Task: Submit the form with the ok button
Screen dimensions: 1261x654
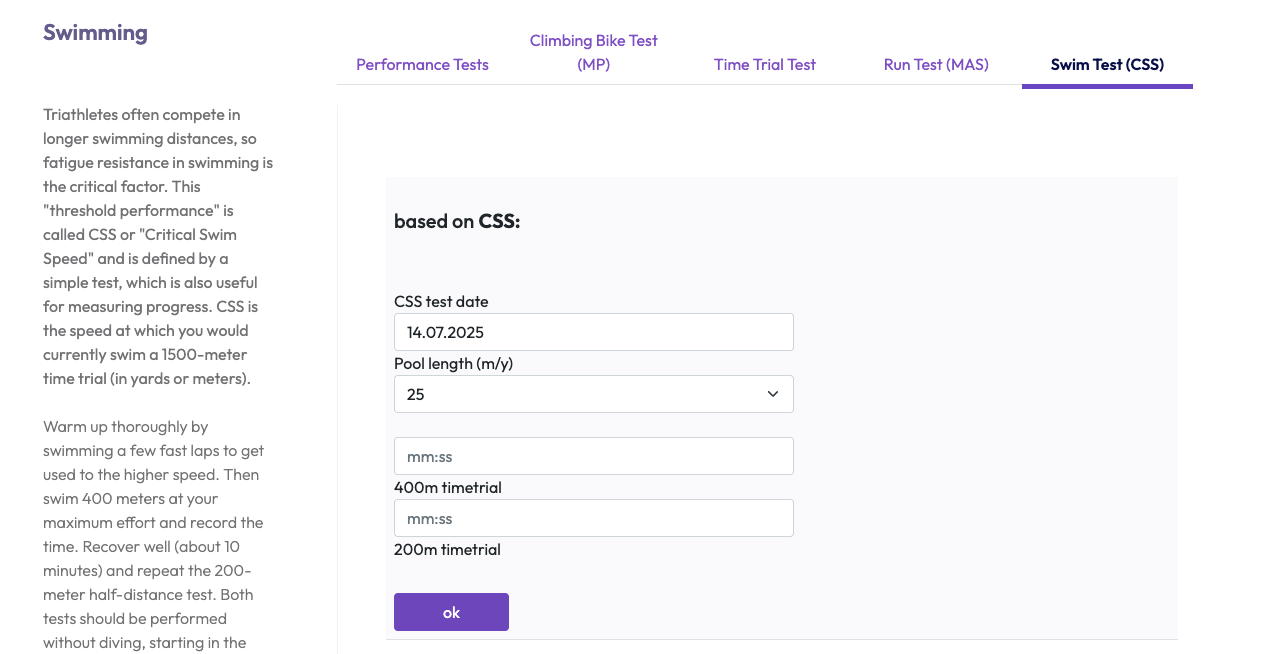Action: pyautogui.click(x=451, y=612)
